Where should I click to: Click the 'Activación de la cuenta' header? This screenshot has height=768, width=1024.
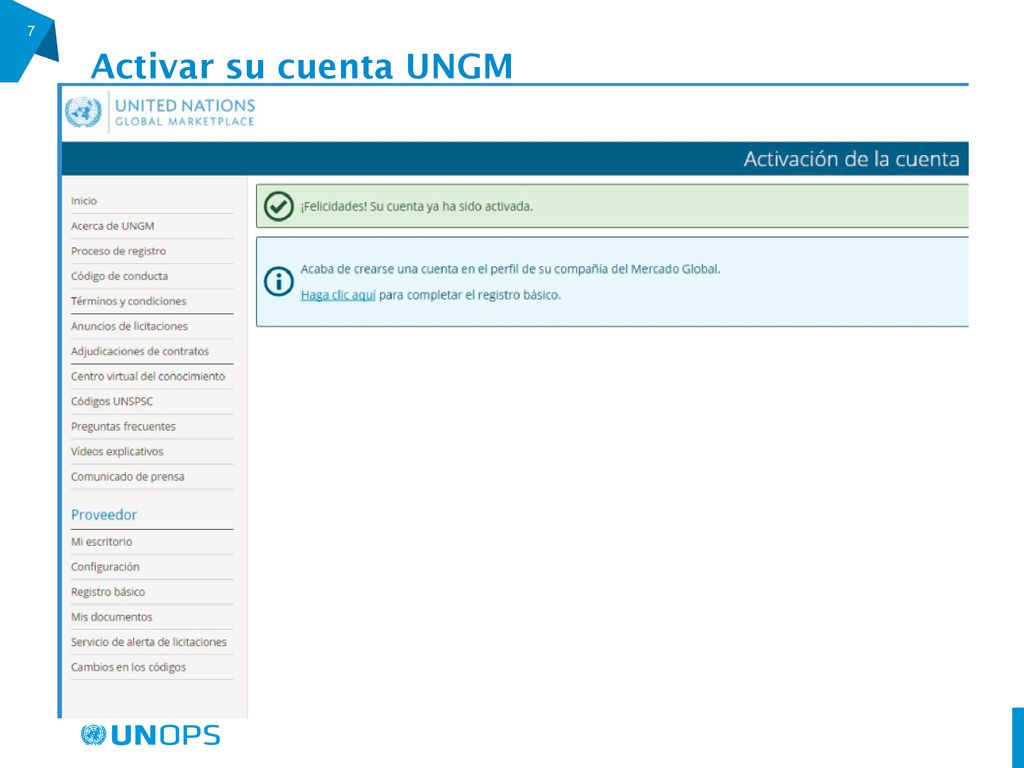tap(852, 159)
